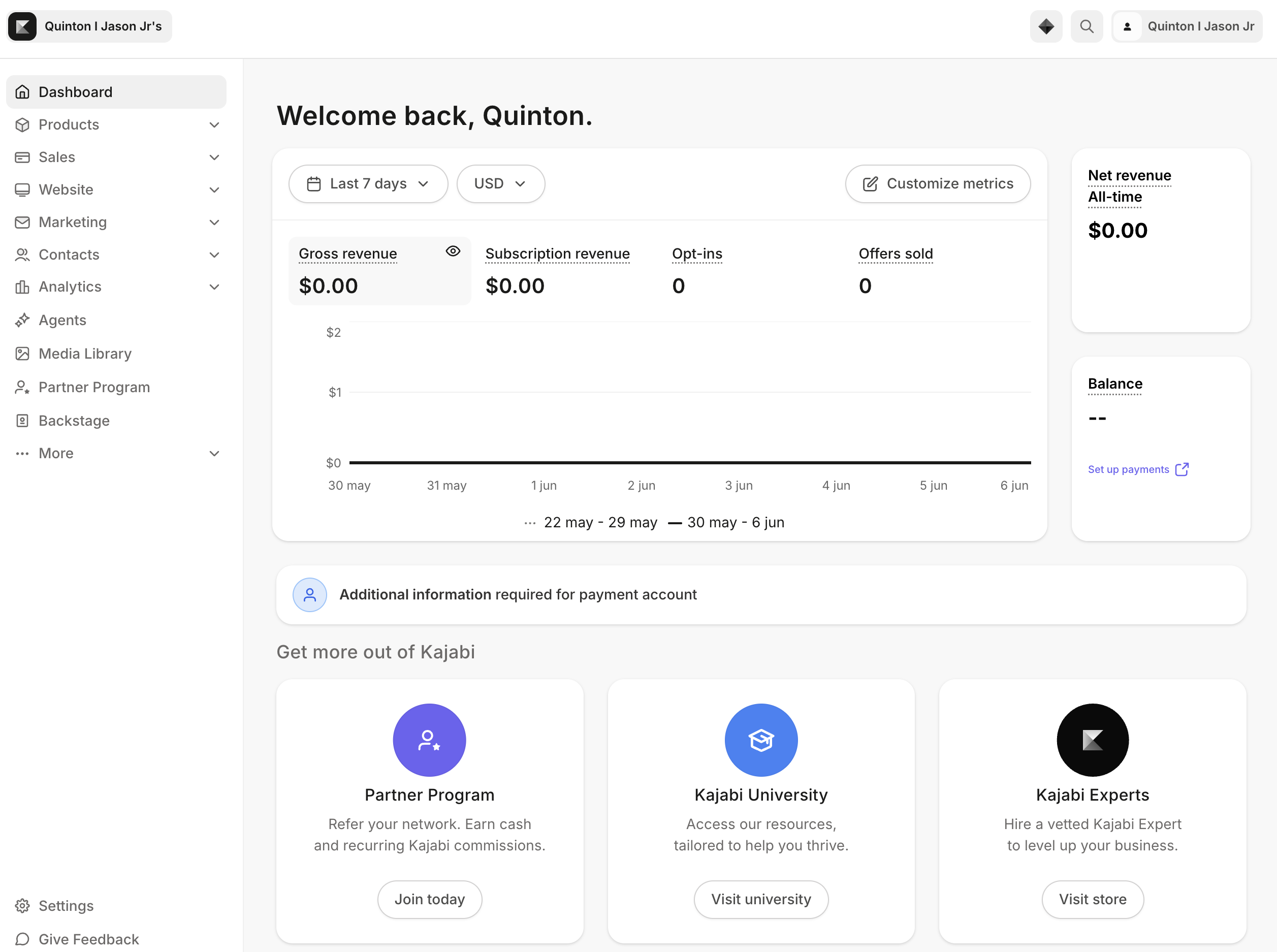
Task: Click Customize metrics button
Action: tap(938, 184)
